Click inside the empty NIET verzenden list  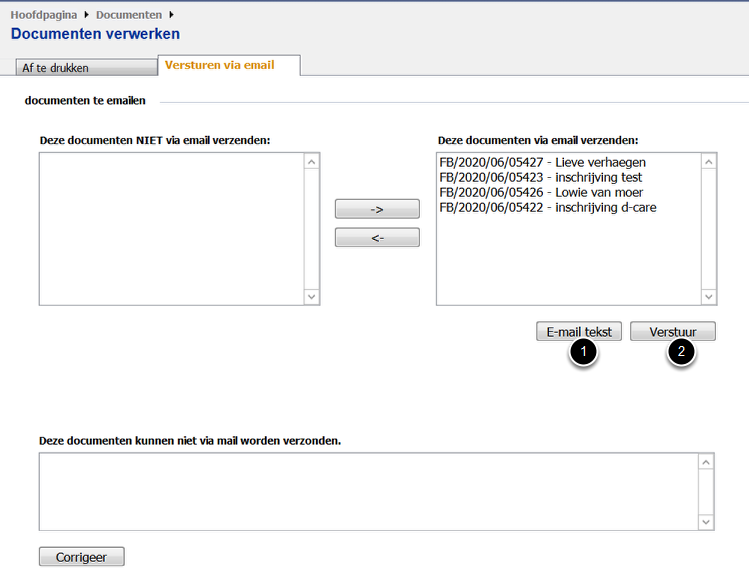170,228
